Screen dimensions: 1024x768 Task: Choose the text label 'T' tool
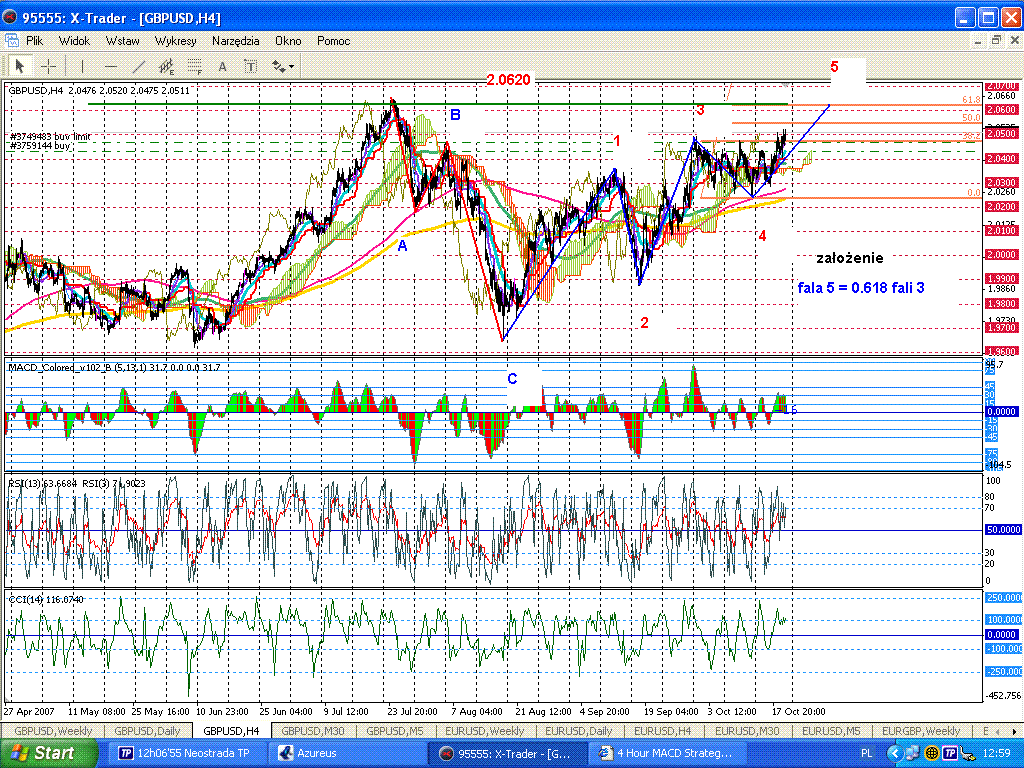coord(250,66)
